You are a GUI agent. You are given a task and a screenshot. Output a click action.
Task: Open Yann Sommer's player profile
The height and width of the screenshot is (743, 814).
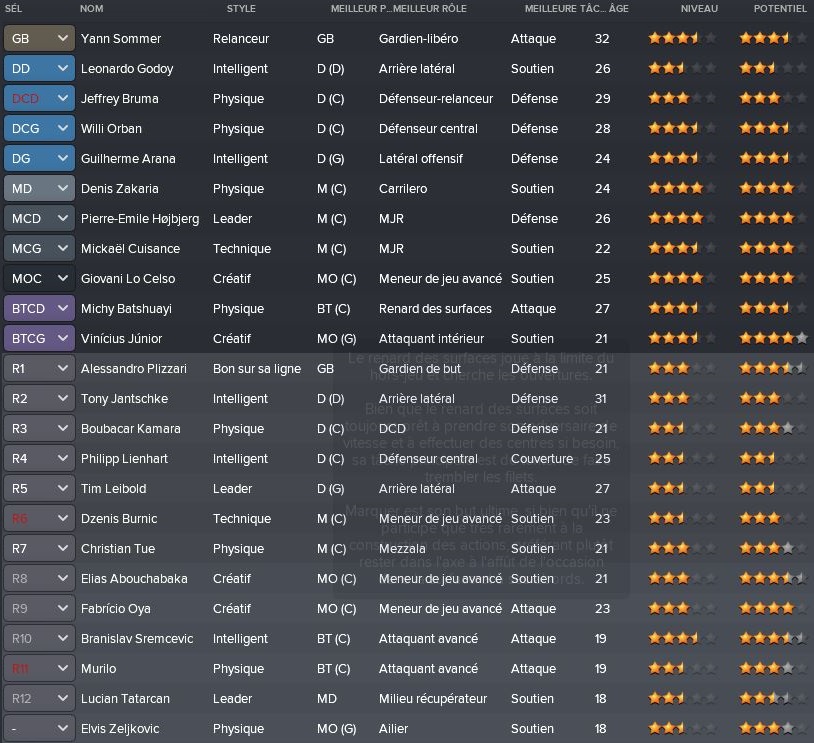[x=121, y=38]
